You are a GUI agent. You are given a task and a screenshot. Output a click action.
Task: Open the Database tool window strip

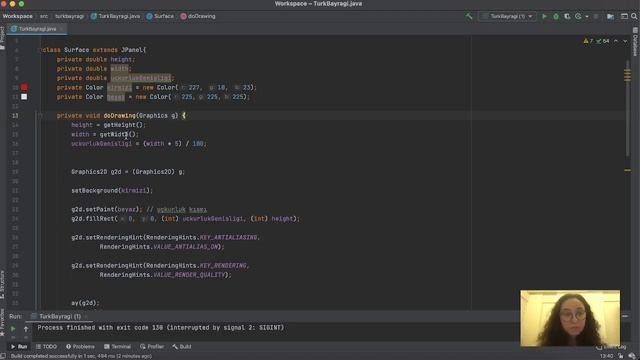pyautogui.click(x=635, y=42)
